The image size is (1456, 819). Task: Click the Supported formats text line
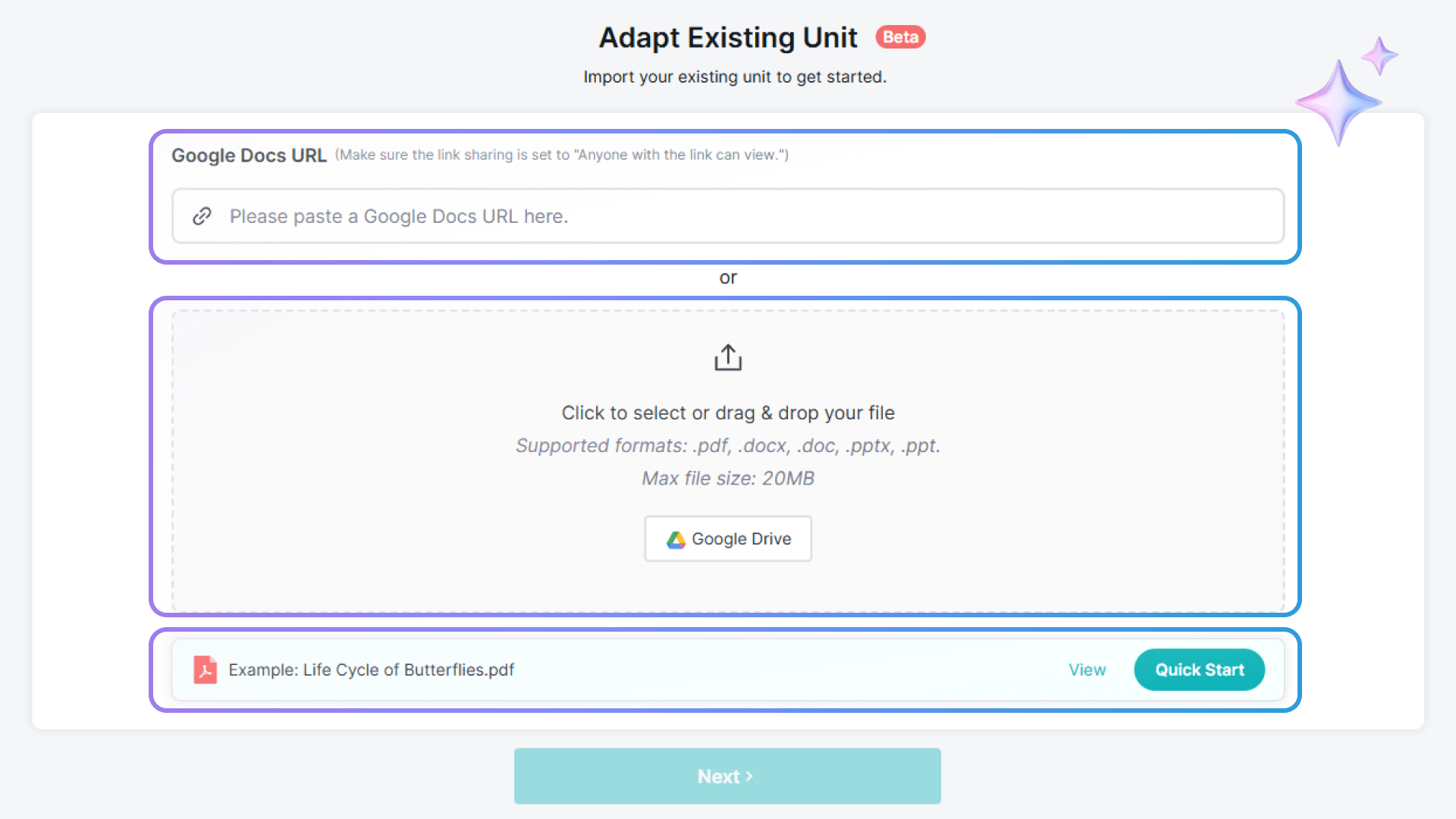(728, 446)
